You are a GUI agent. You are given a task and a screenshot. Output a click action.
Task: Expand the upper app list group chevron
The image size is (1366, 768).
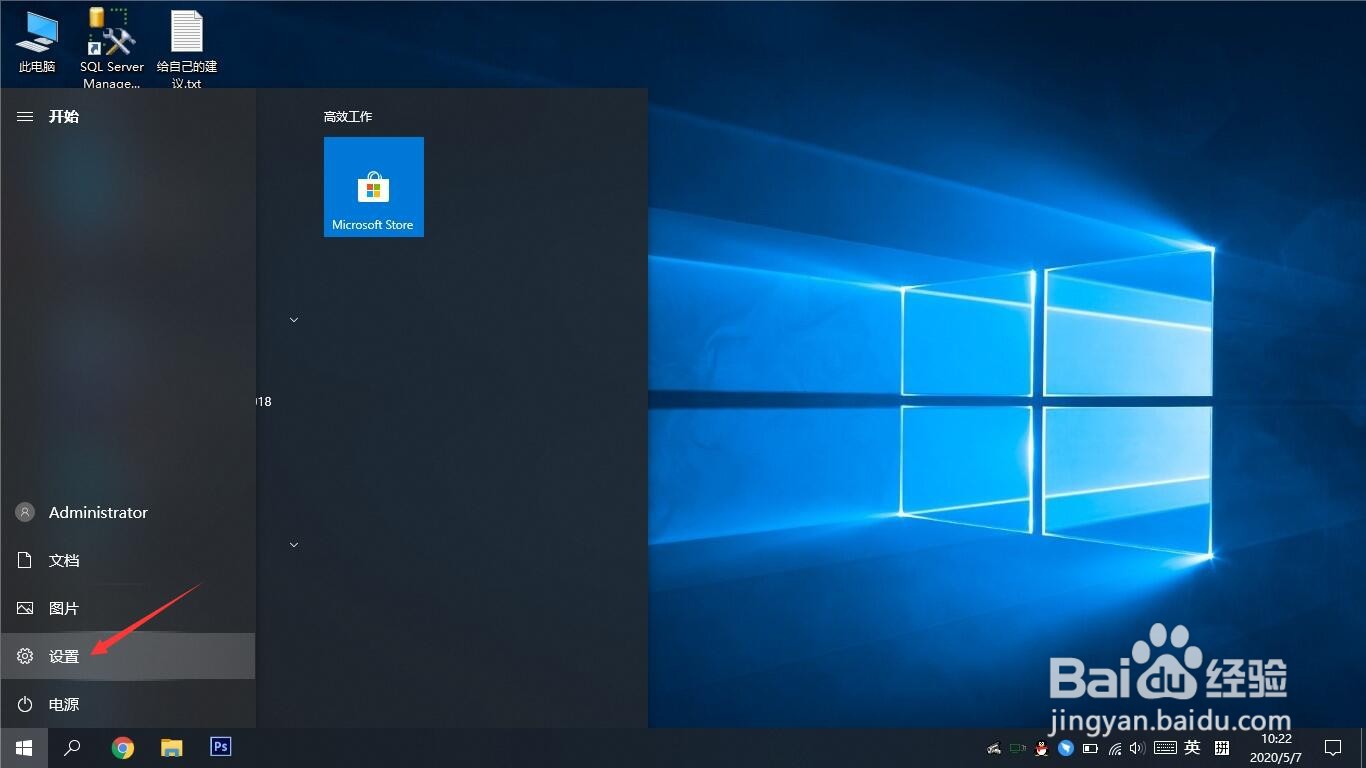294,320
